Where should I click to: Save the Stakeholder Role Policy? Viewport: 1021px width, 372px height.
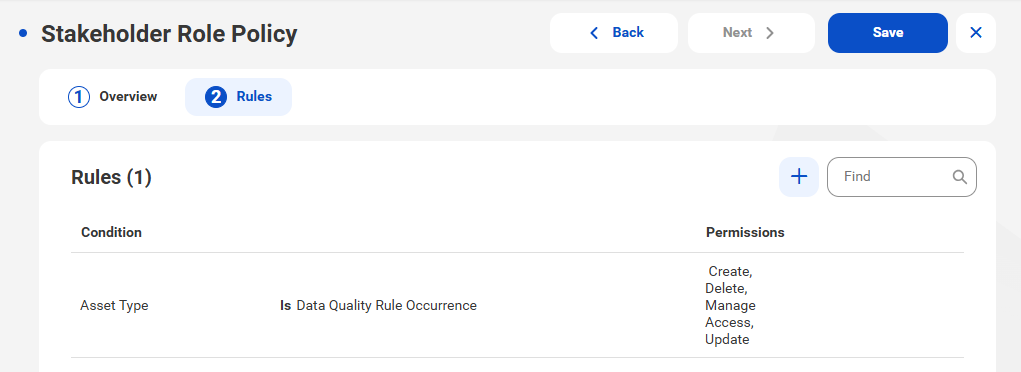pos(888,33)
